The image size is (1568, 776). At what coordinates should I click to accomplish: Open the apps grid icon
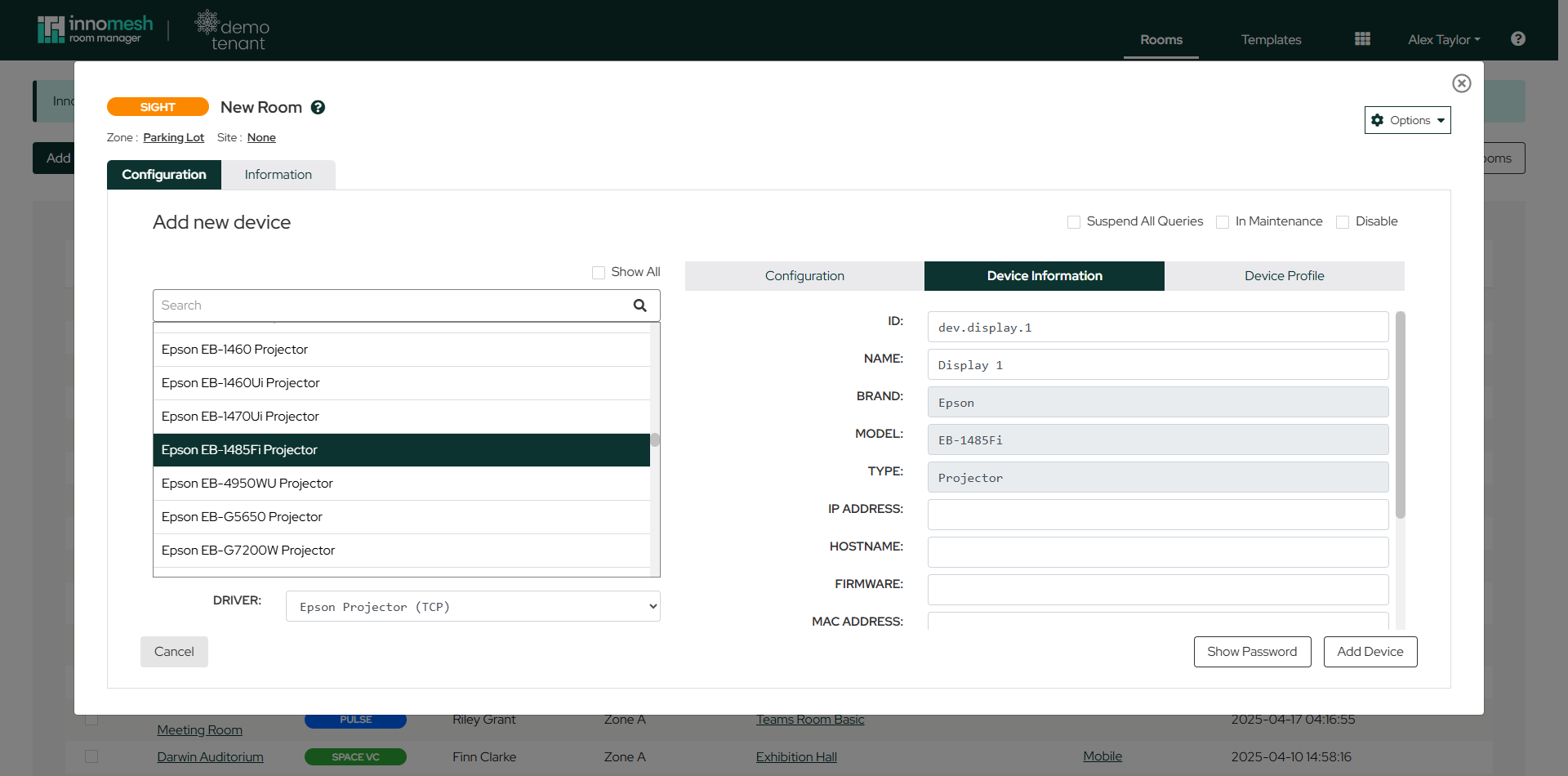point(1362,39)
